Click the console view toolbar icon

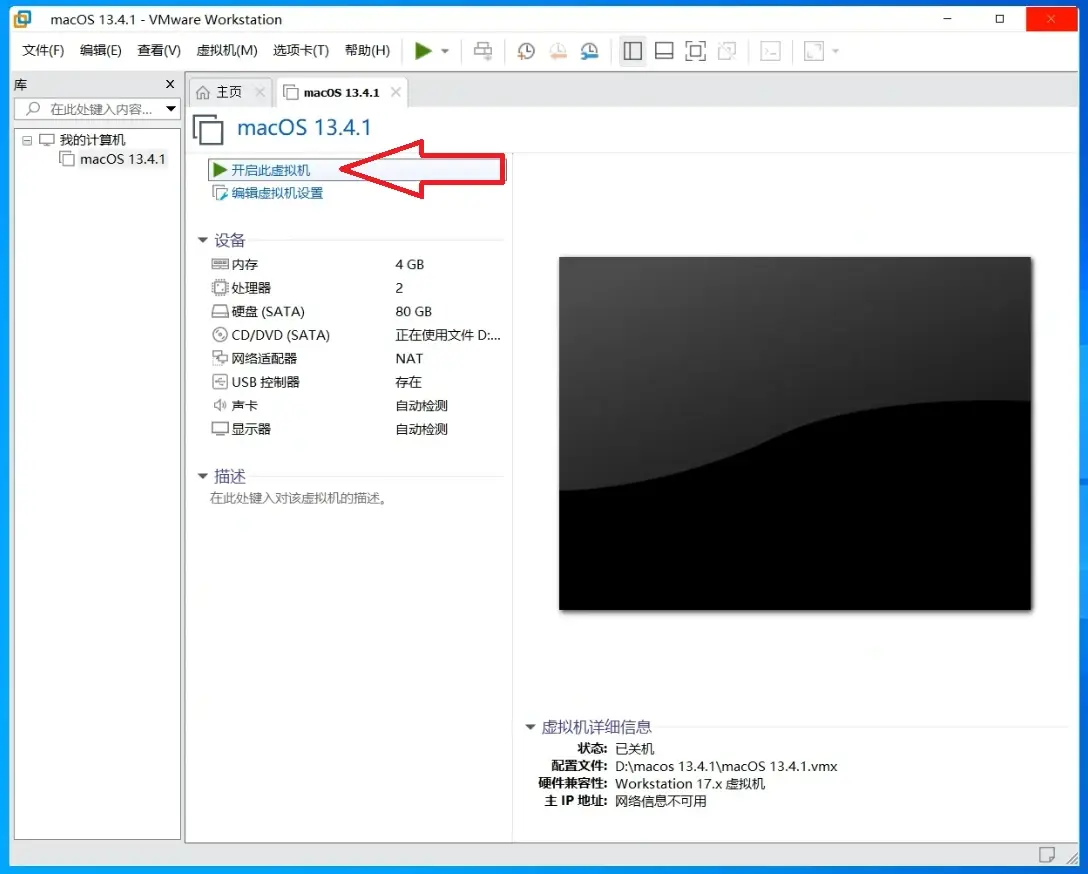pos(770,51)
